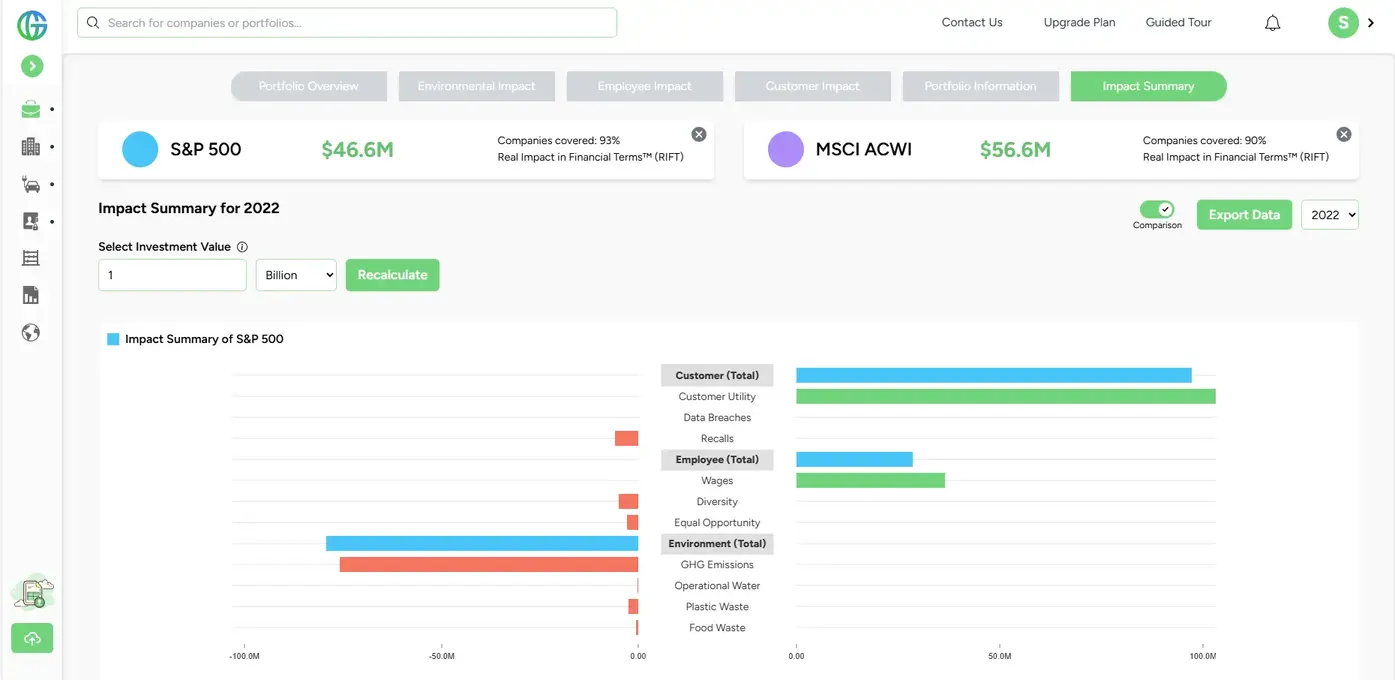Image resolution: width=1395 pixels, height=680 pixels.
Task: Open the electric car icon in sidebar
Action: pyautogui.click(x=31, y=184)
